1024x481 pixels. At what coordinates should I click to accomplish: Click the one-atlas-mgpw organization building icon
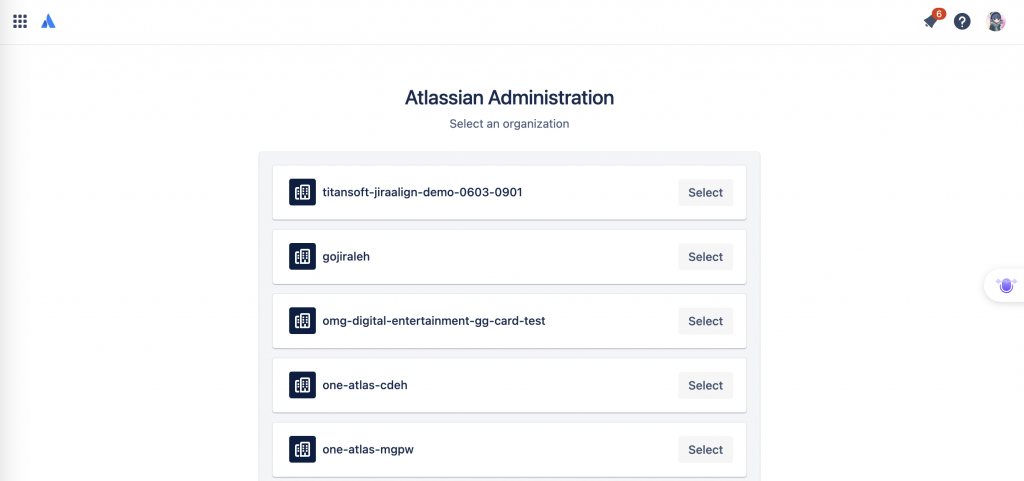[x=302, y=449]
